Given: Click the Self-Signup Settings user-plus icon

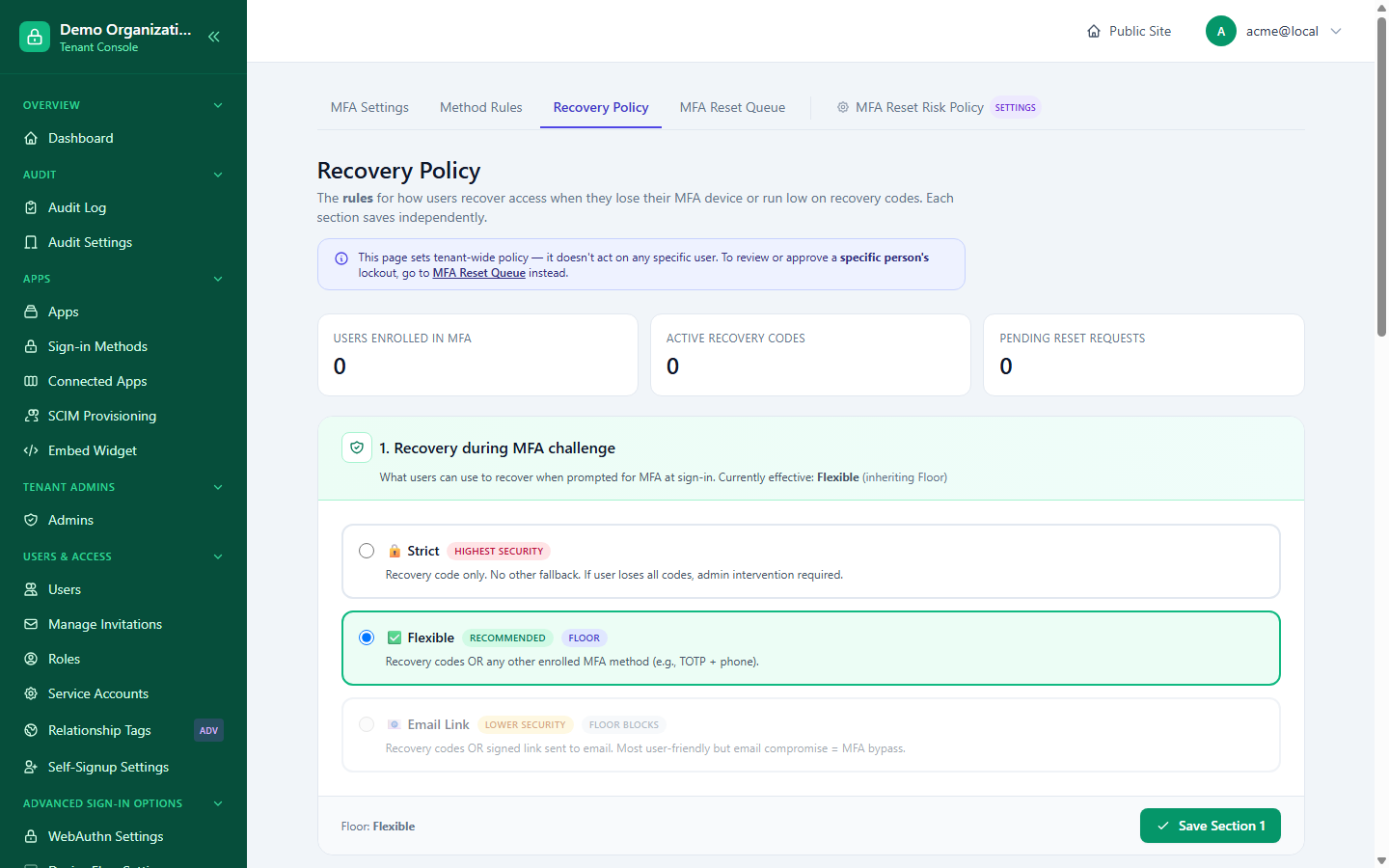Looking at the screenshot, I should click(31, 767).
